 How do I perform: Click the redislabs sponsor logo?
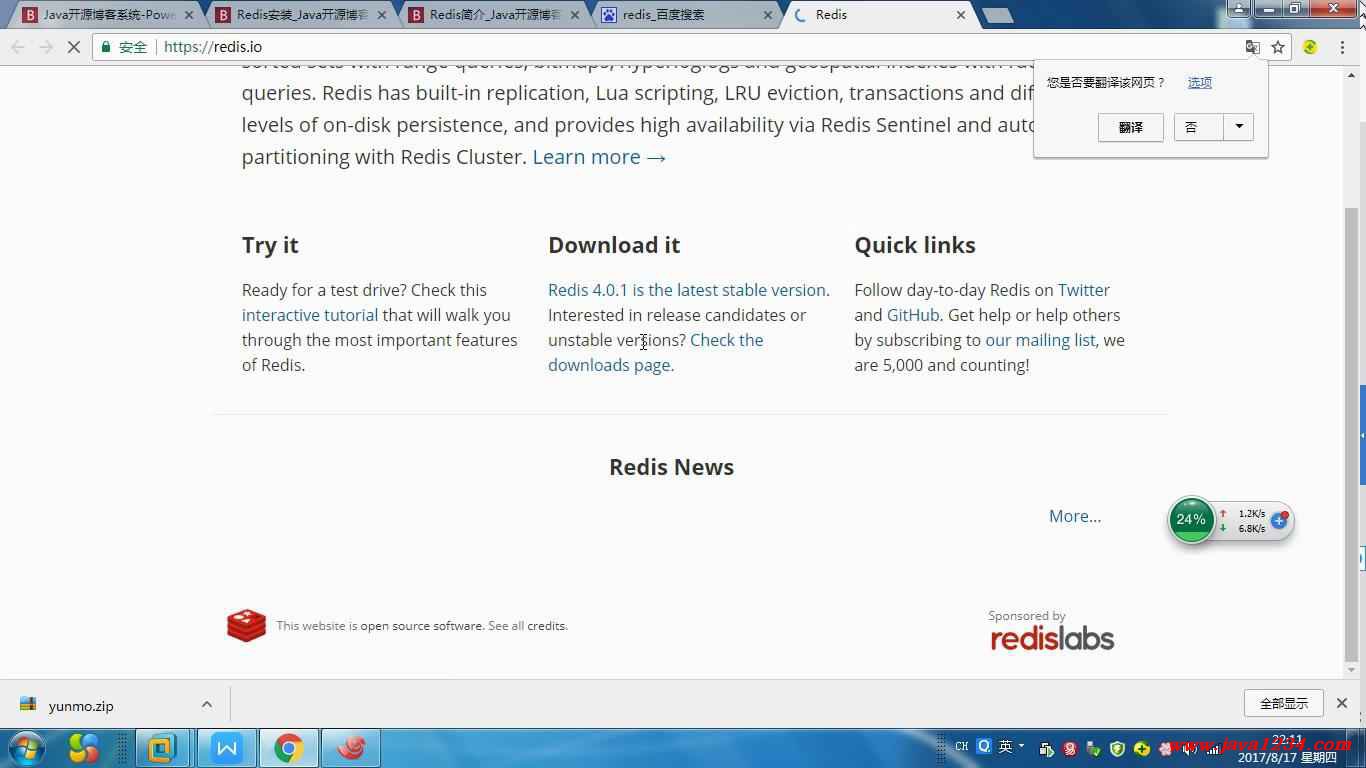click(1052, 638)
